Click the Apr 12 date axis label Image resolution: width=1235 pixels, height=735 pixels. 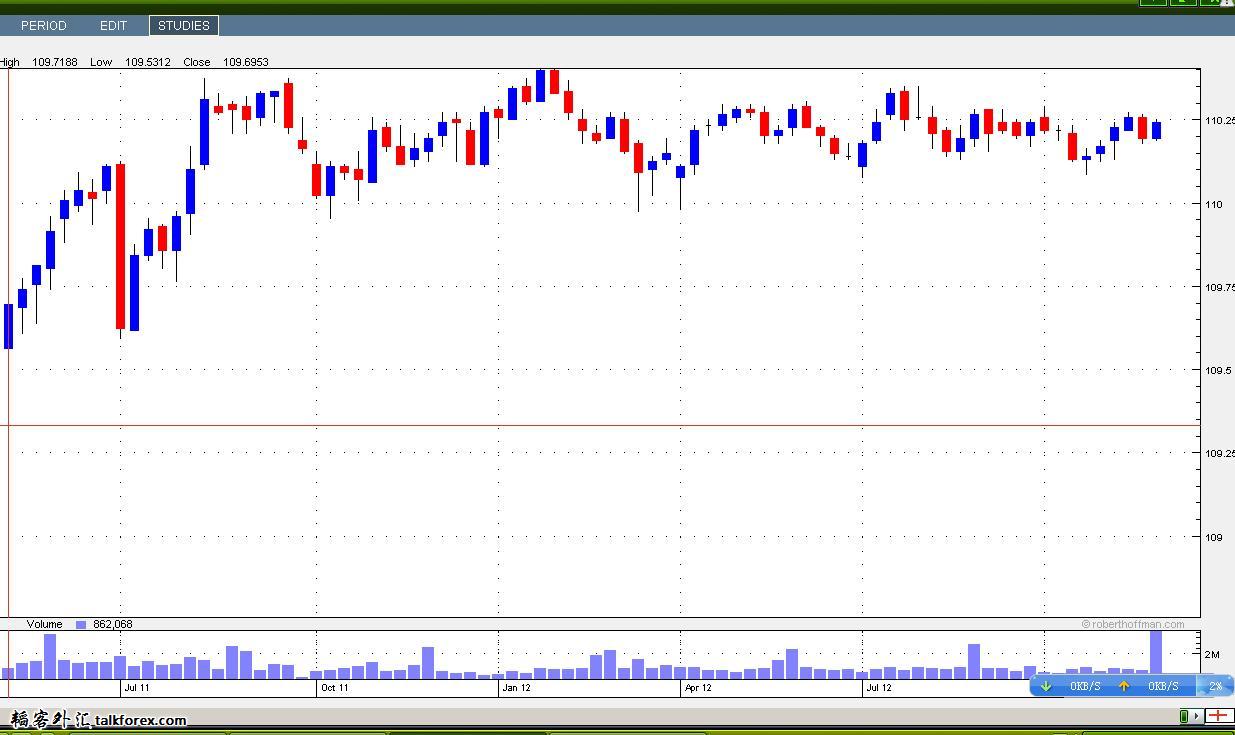(698, 687)
